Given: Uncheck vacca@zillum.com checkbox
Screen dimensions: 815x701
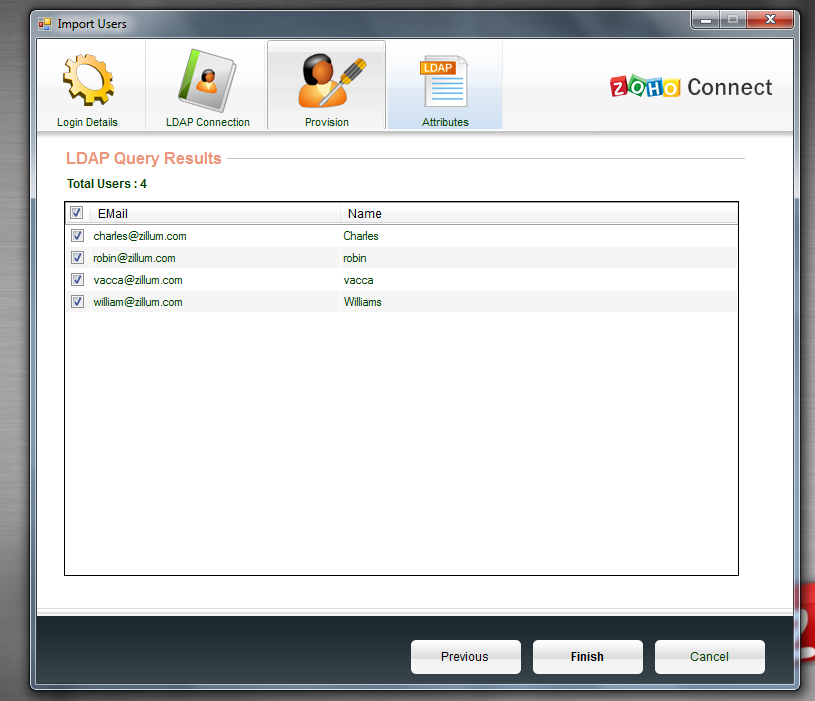Looking at the screenshot, I should tap(77, 280).
